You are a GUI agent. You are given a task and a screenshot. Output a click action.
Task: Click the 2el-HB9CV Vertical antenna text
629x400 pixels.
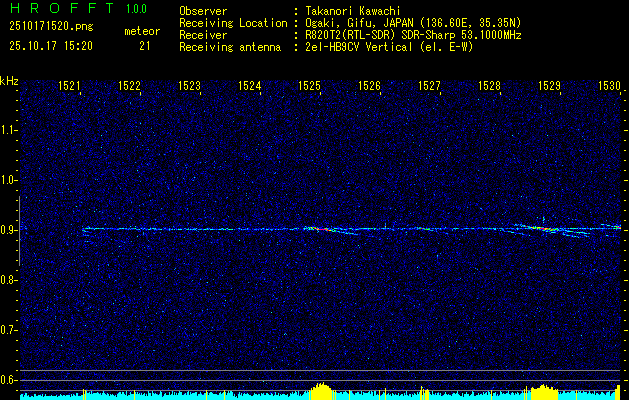point(387,47)
